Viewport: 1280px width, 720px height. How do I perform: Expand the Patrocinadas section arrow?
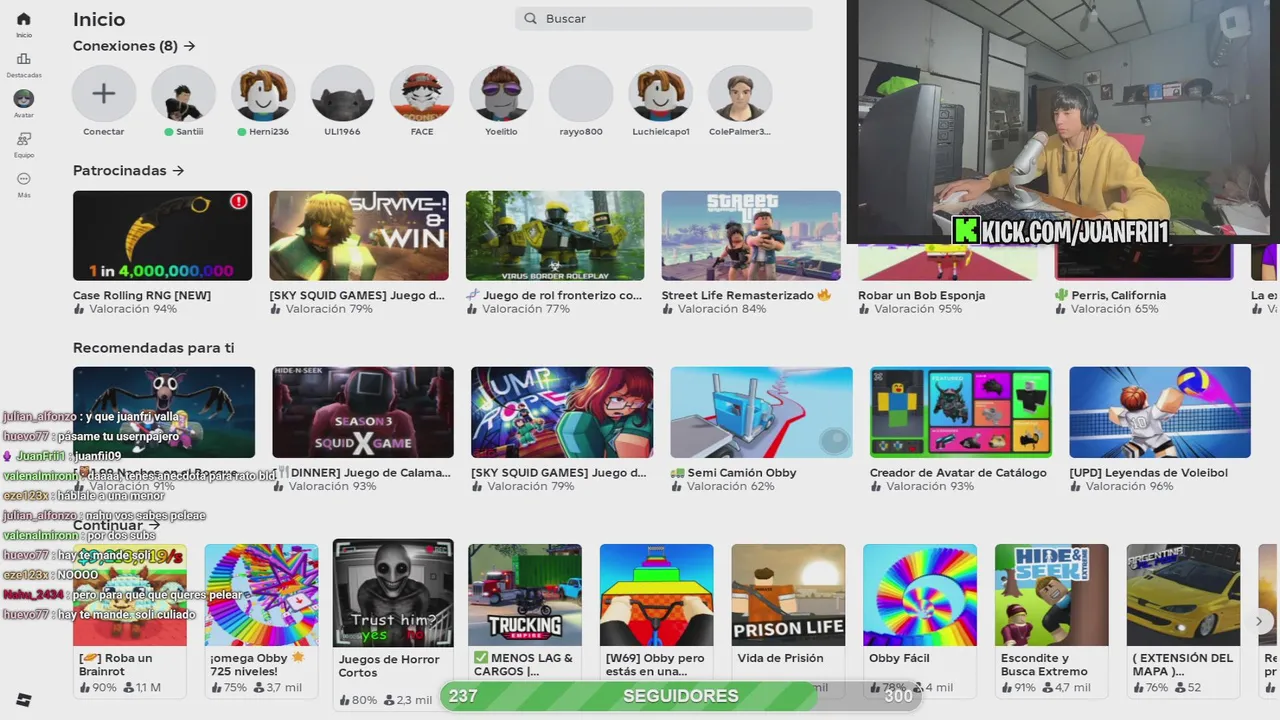[x=178, y=171]
